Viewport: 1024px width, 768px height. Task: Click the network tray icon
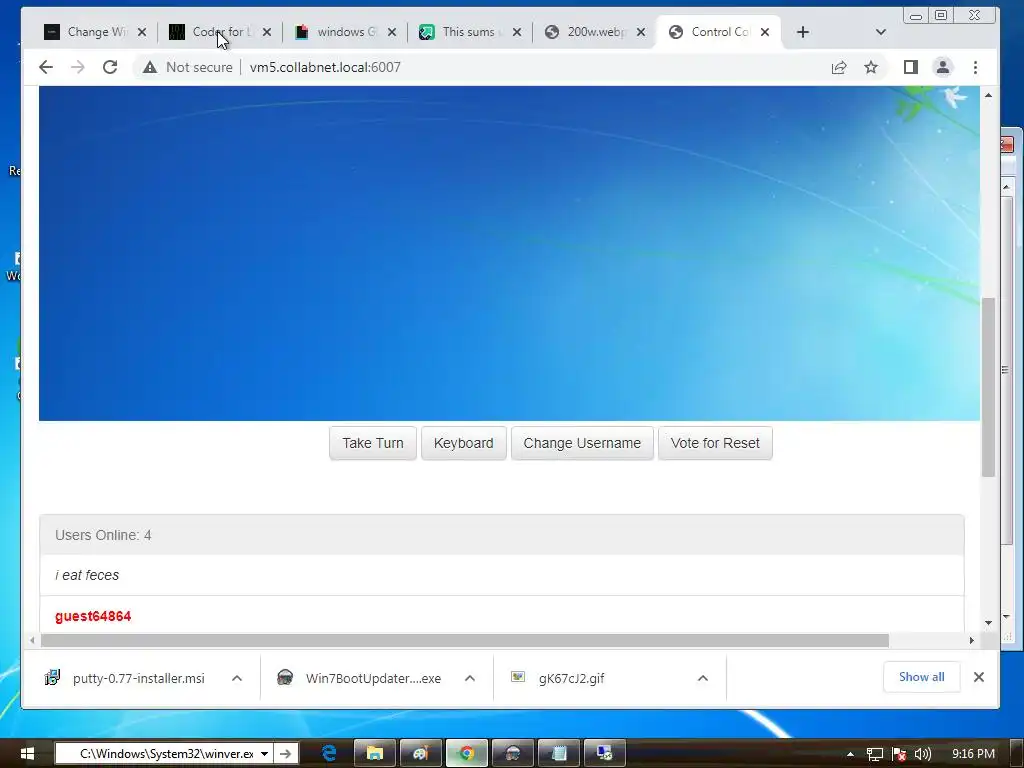pyautogui.click(x=874, y=754)
